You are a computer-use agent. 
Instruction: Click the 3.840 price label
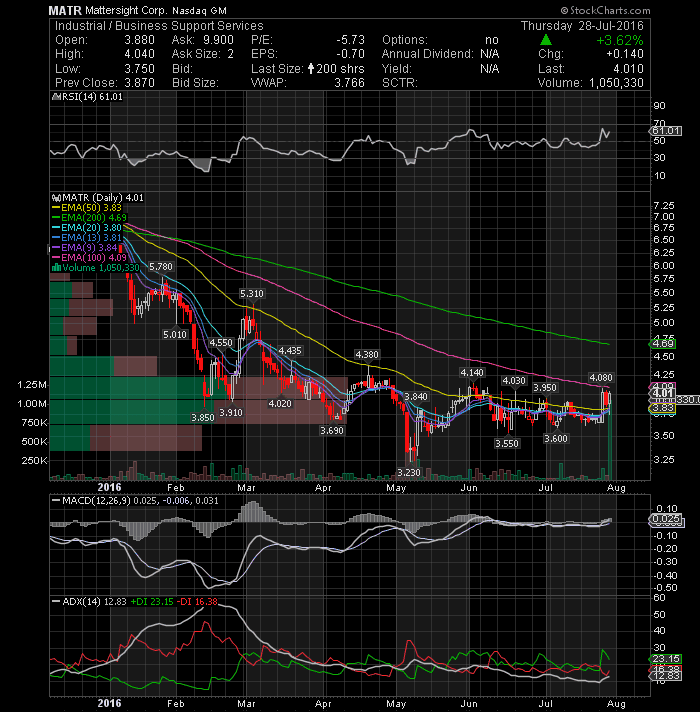pos(416,397)
